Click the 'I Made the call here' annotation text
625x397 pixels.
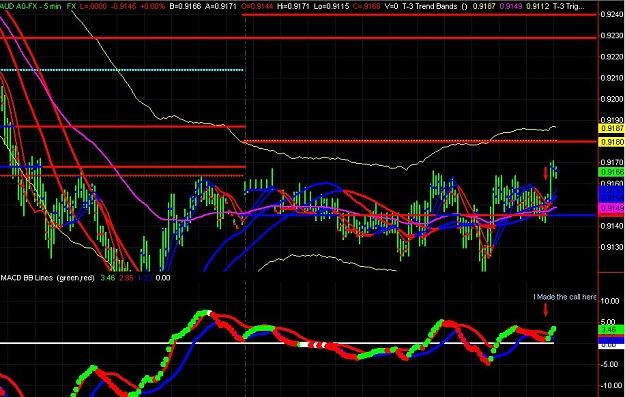565,297
